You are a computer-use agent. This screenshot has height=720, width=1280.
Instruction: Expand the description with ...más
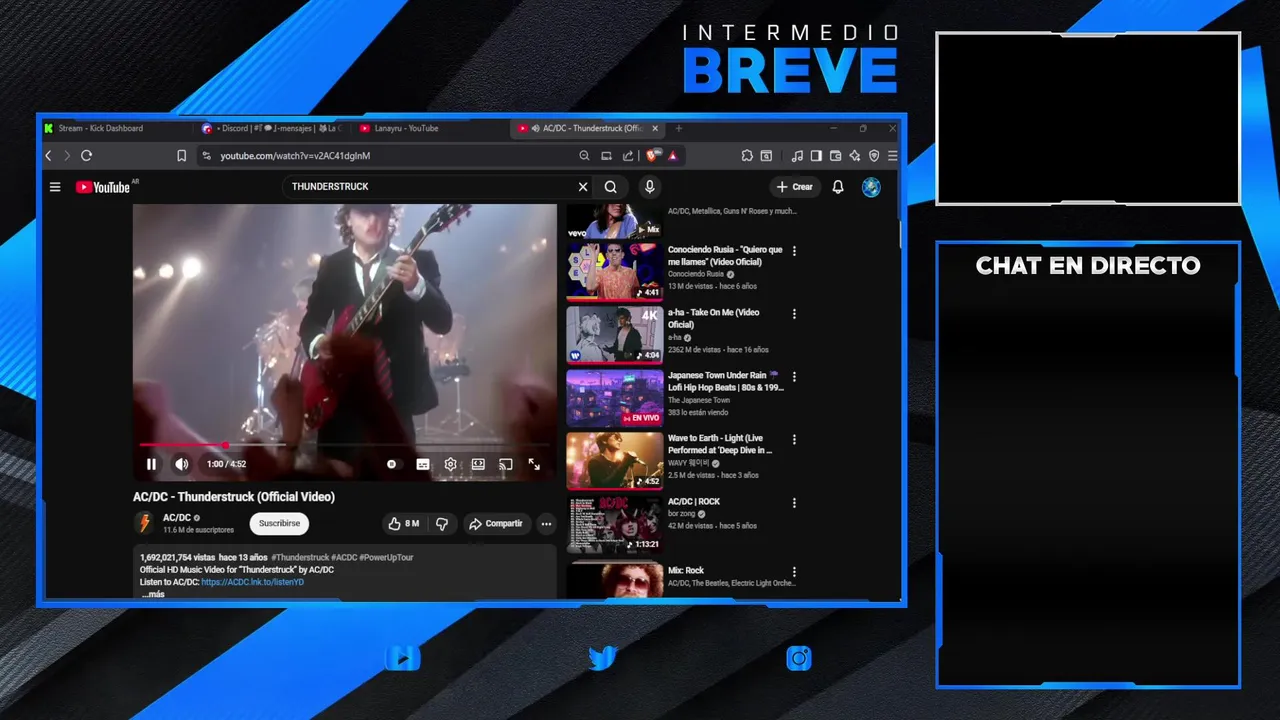[153, 594]
